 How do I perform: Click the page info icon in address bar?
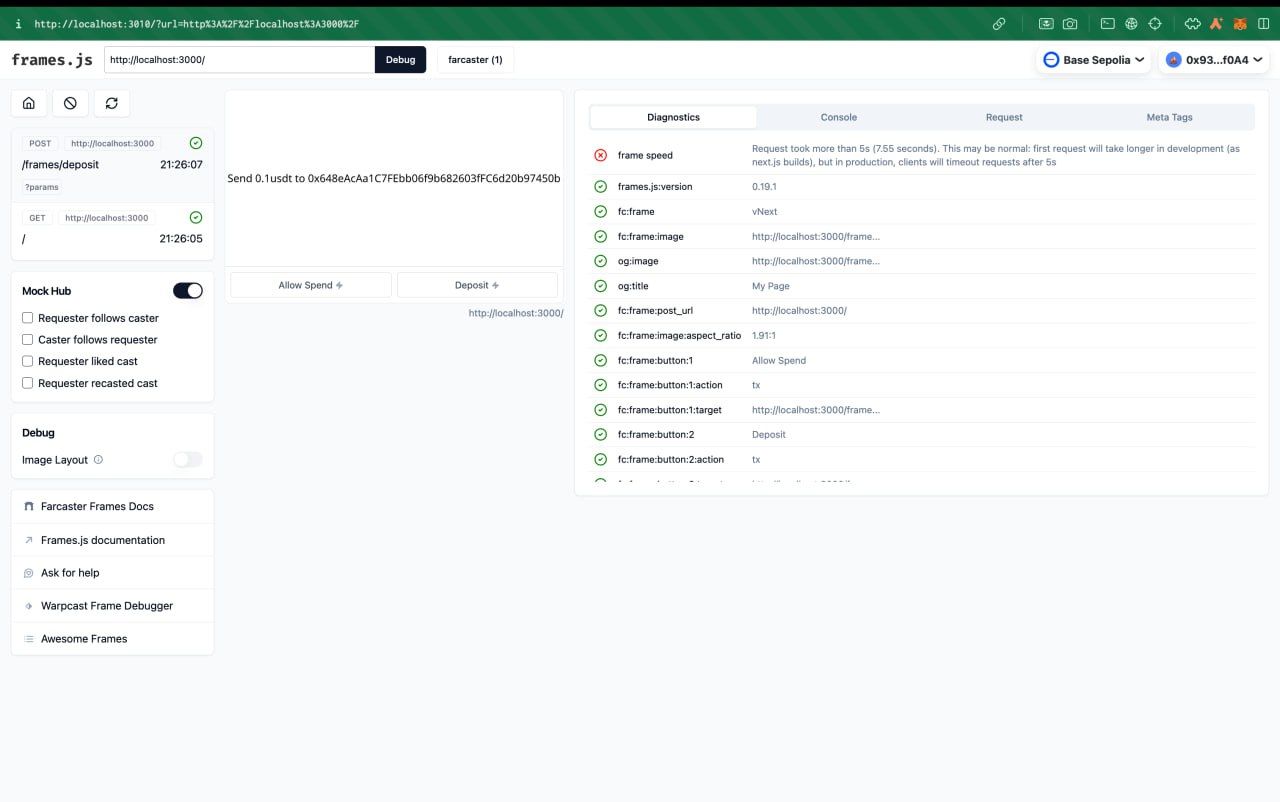[x=18, y=23]
